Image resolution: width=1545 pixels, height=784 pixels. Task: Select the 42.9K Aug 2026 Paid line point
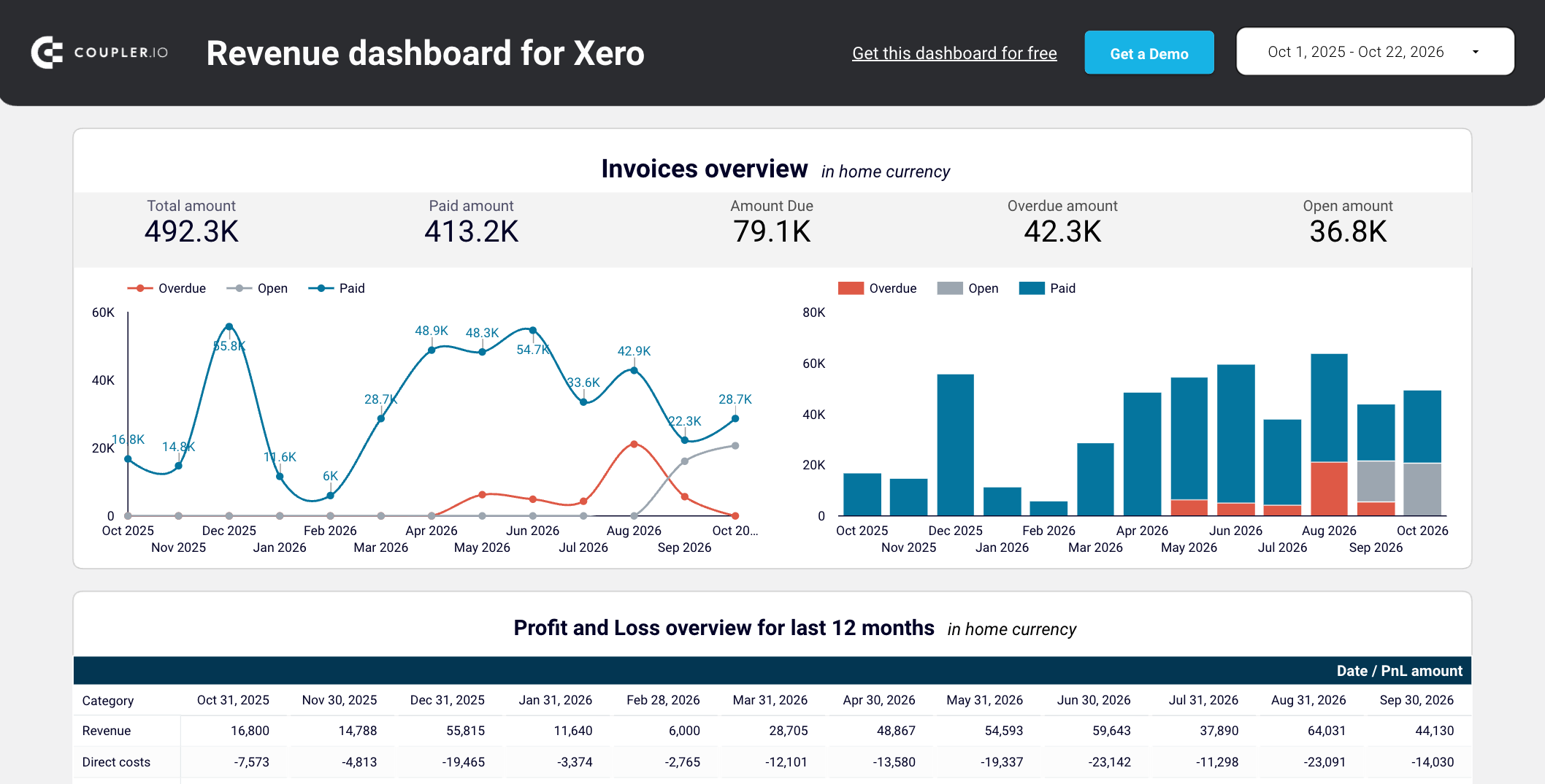coord(634,371)
